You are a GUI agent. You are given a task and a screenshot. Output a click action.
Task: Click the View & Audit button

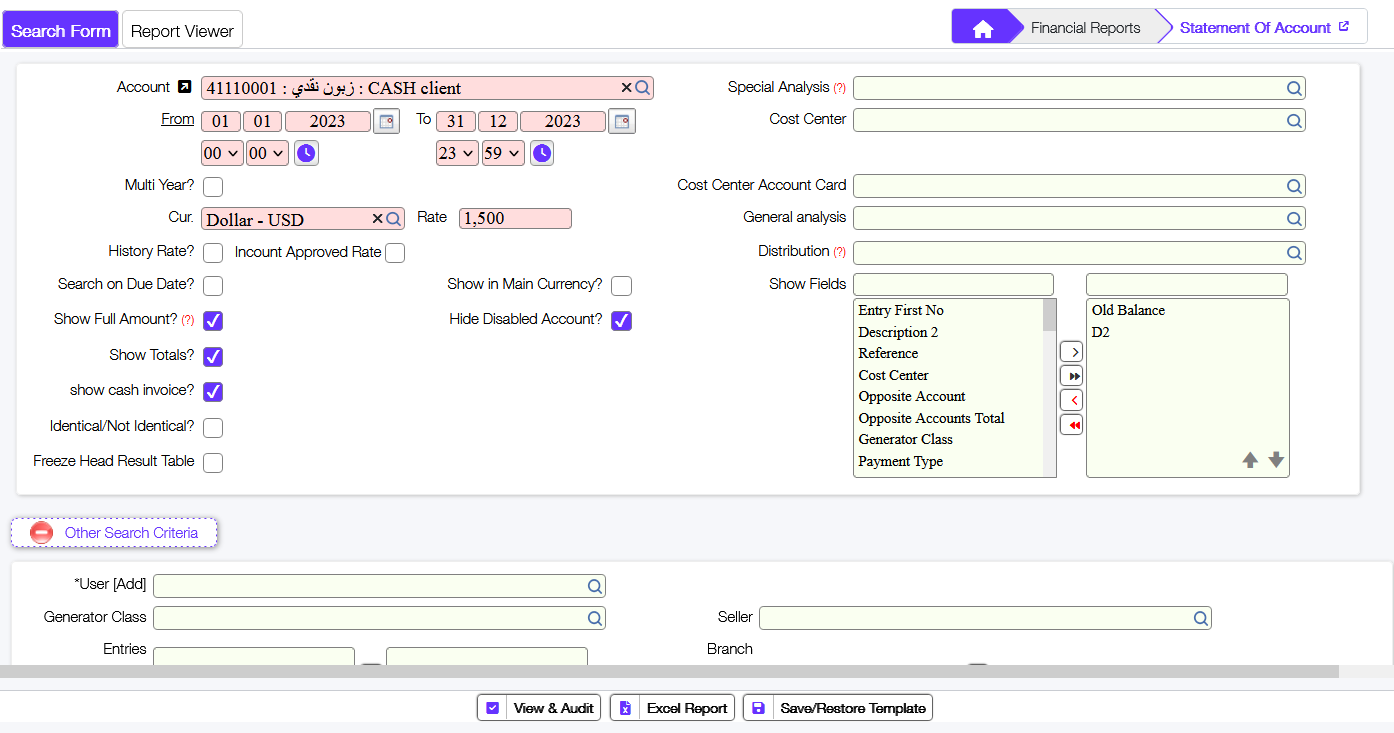point(539,708)
